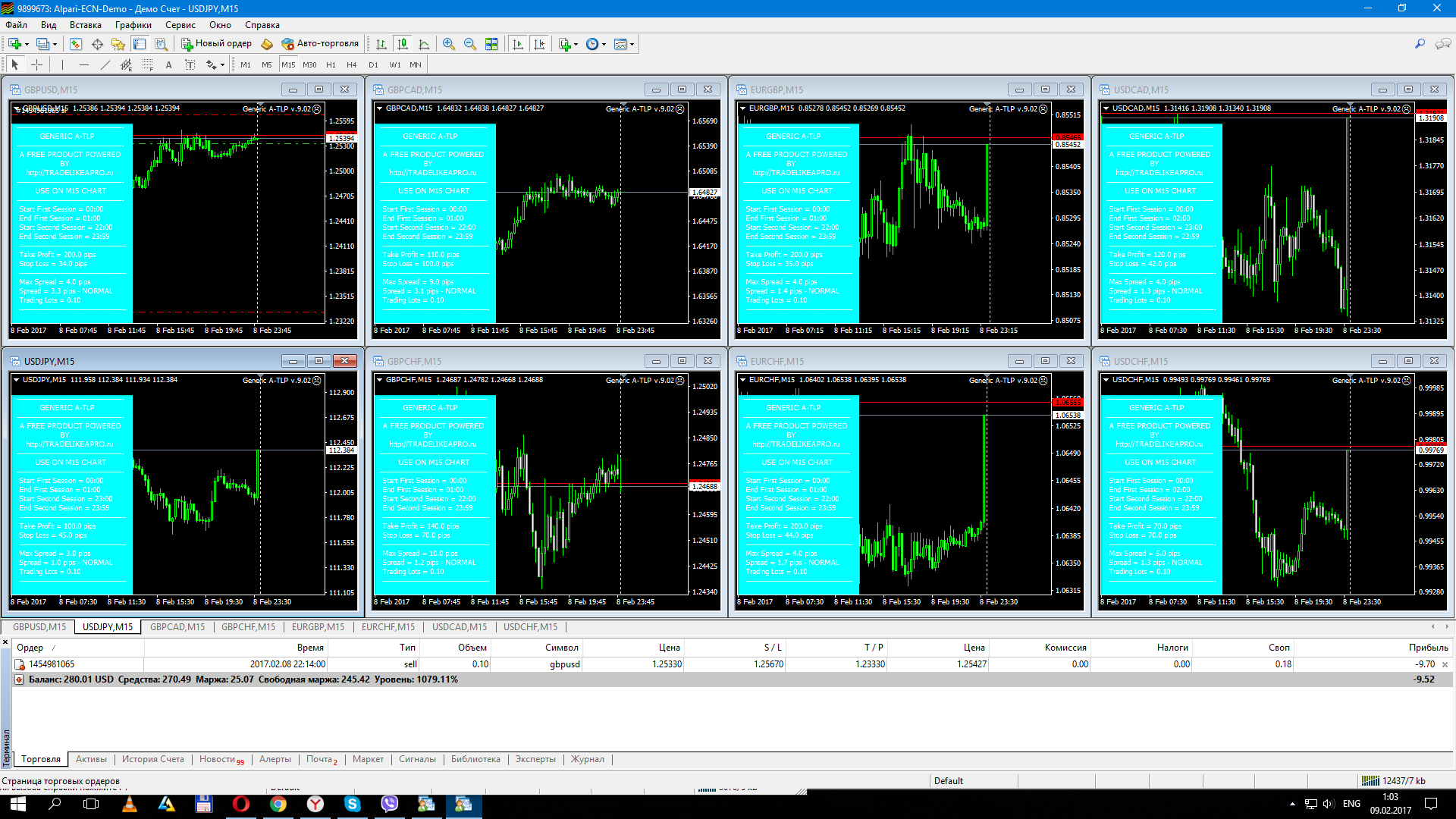Open Chrome from the taskbar
Viewport: 1456px width, 819px height.
point(278,804)
